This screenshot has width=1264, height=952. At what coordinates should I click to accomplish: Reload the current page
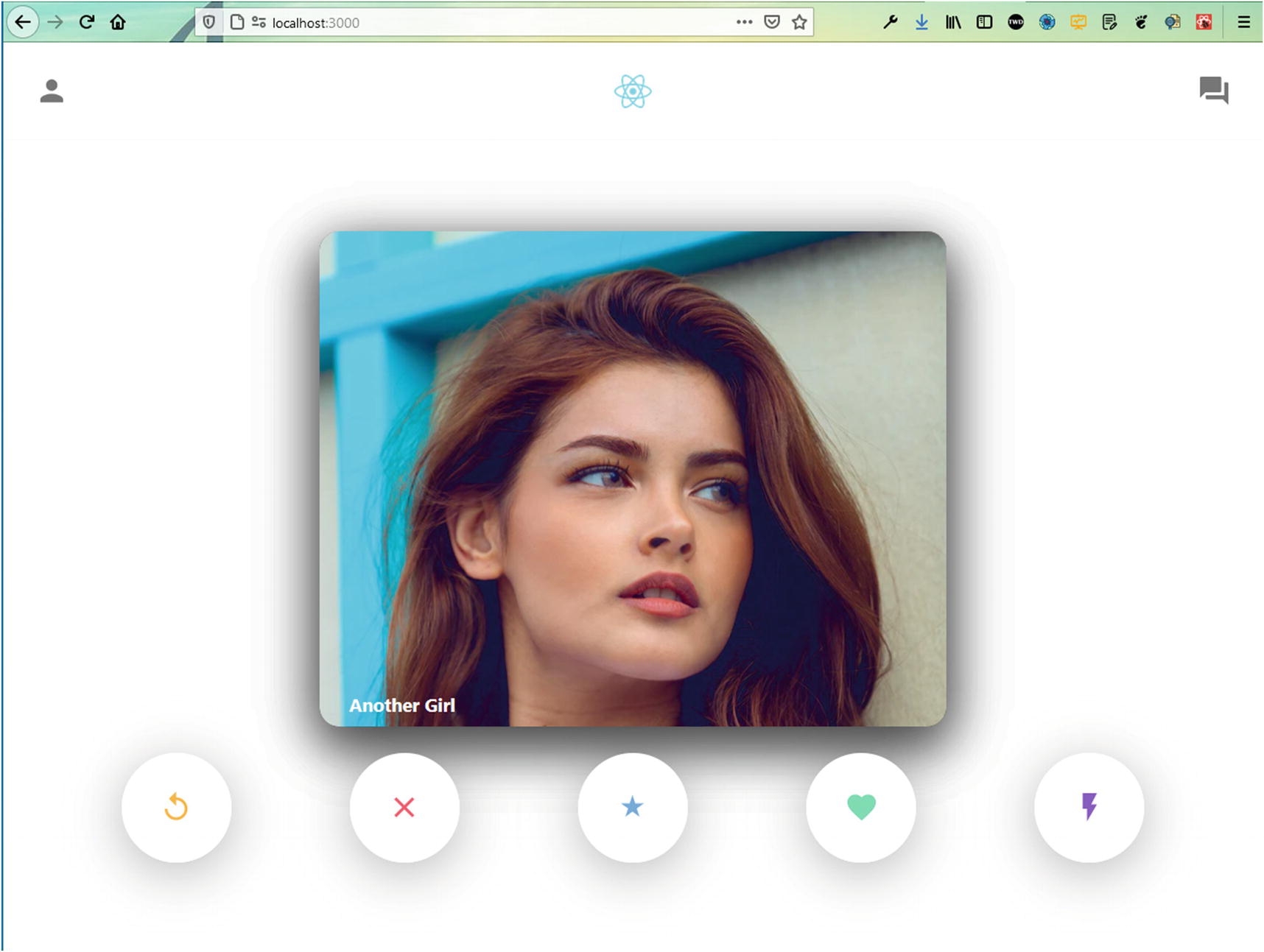87,22
